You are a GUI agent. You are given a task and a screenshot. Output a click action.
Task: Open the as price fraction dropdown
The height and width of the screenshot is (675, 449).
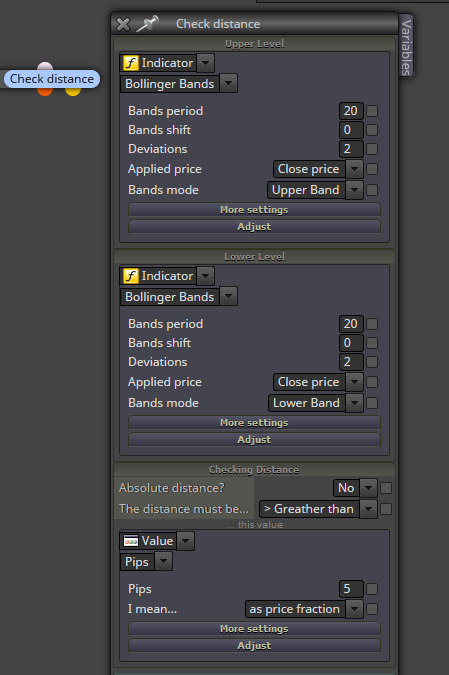click(x=304, y=609)
